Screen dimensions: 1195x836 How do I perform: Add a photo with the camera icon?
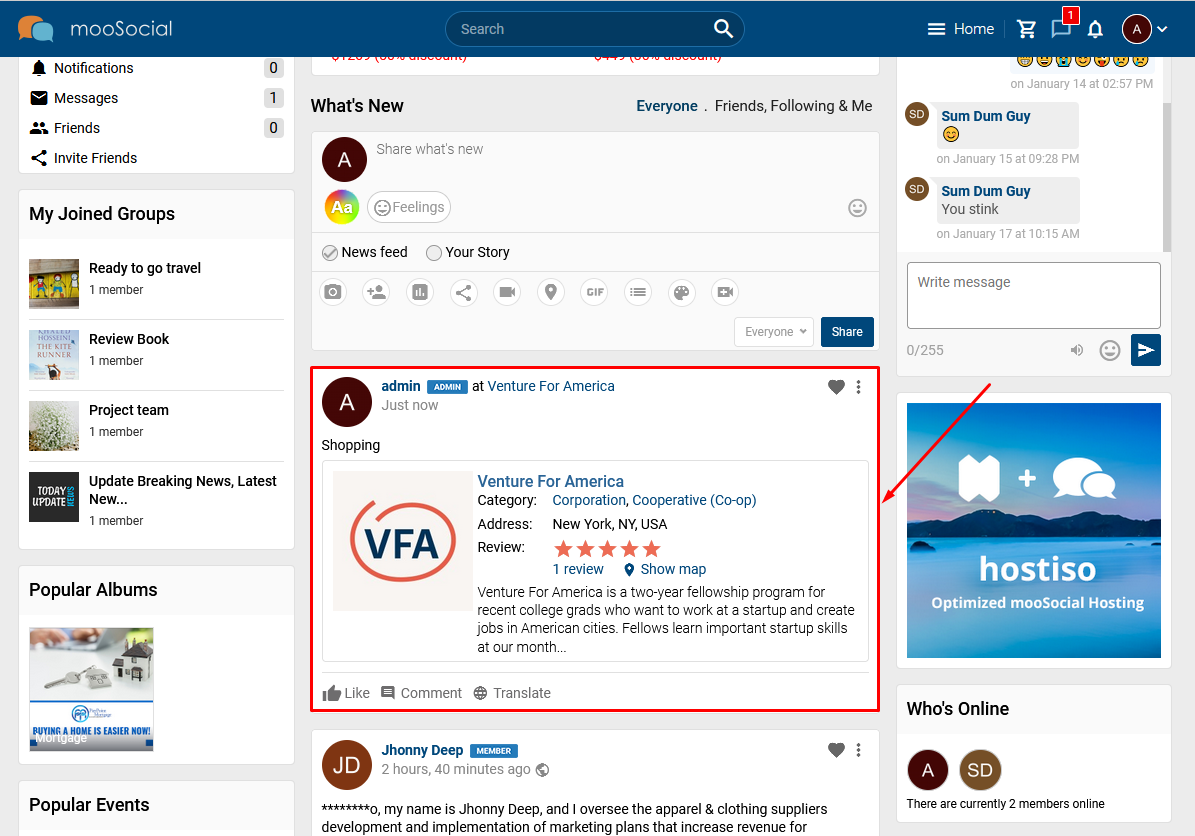[333, 292]
